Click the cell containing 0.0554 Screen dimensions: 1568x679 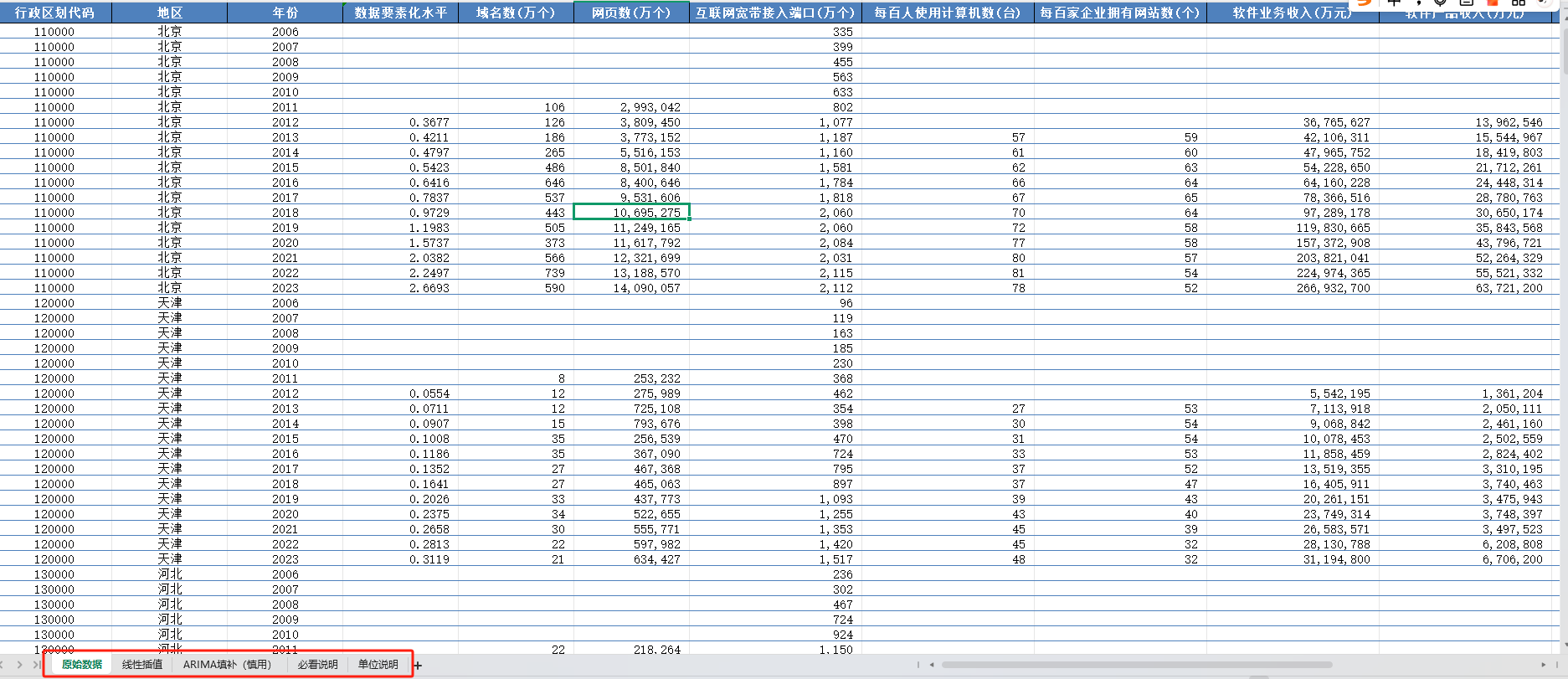pyautogui.click(x=401, y=394)
